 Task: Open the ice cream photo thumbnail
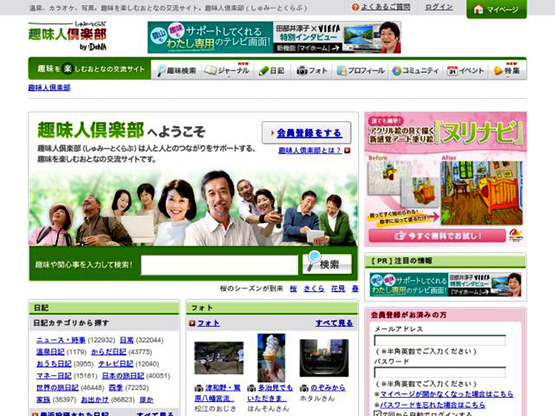[x=271, y=358]
